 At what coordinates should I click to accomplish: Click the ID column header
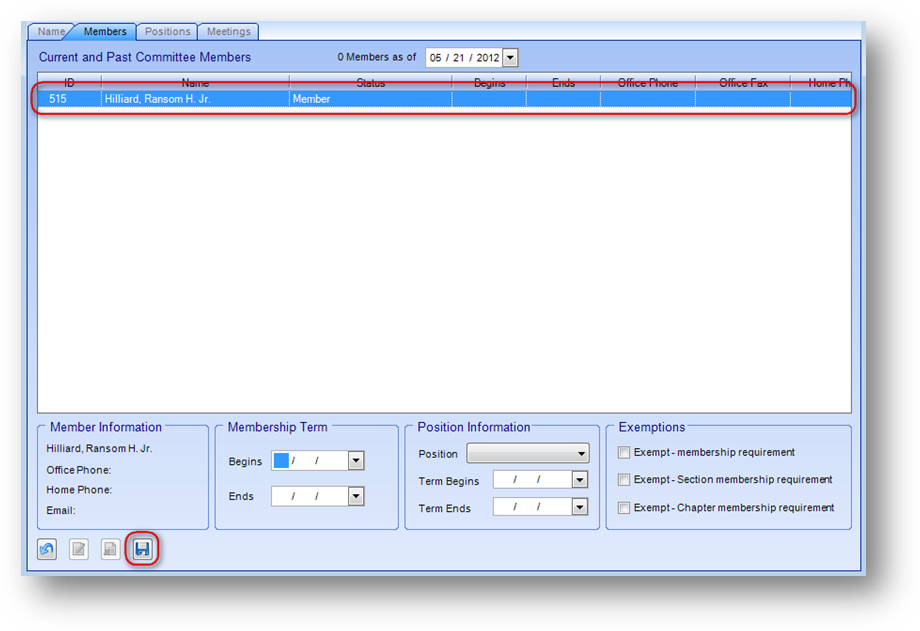69,83
